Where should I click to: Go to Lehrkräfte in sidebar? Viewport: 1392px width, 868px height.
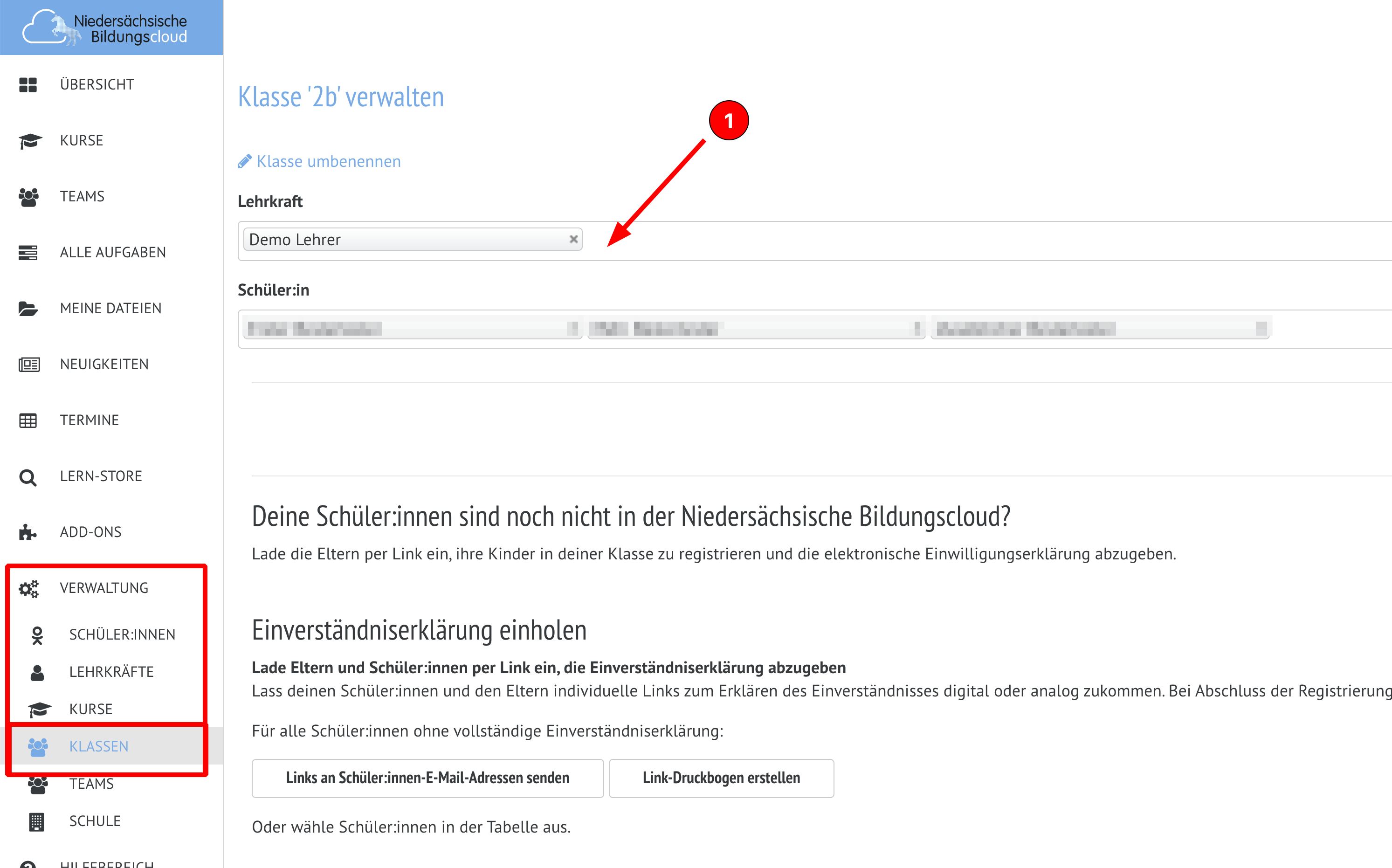click(111, 672)
